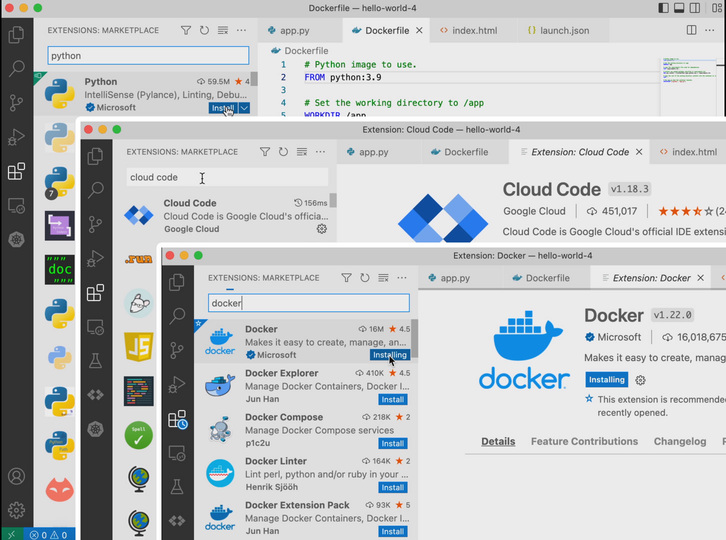Open Source Control in back window activity bar
This screenshot has width=726, height=540.
coord(16,102)
